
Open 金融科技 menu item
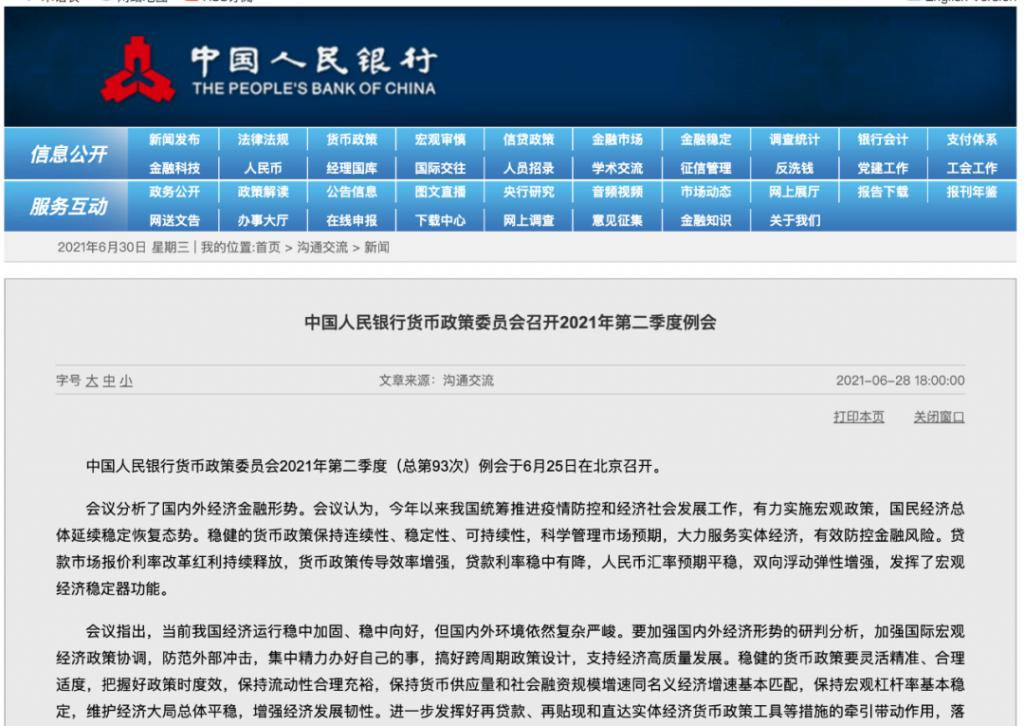click(174, 168)
